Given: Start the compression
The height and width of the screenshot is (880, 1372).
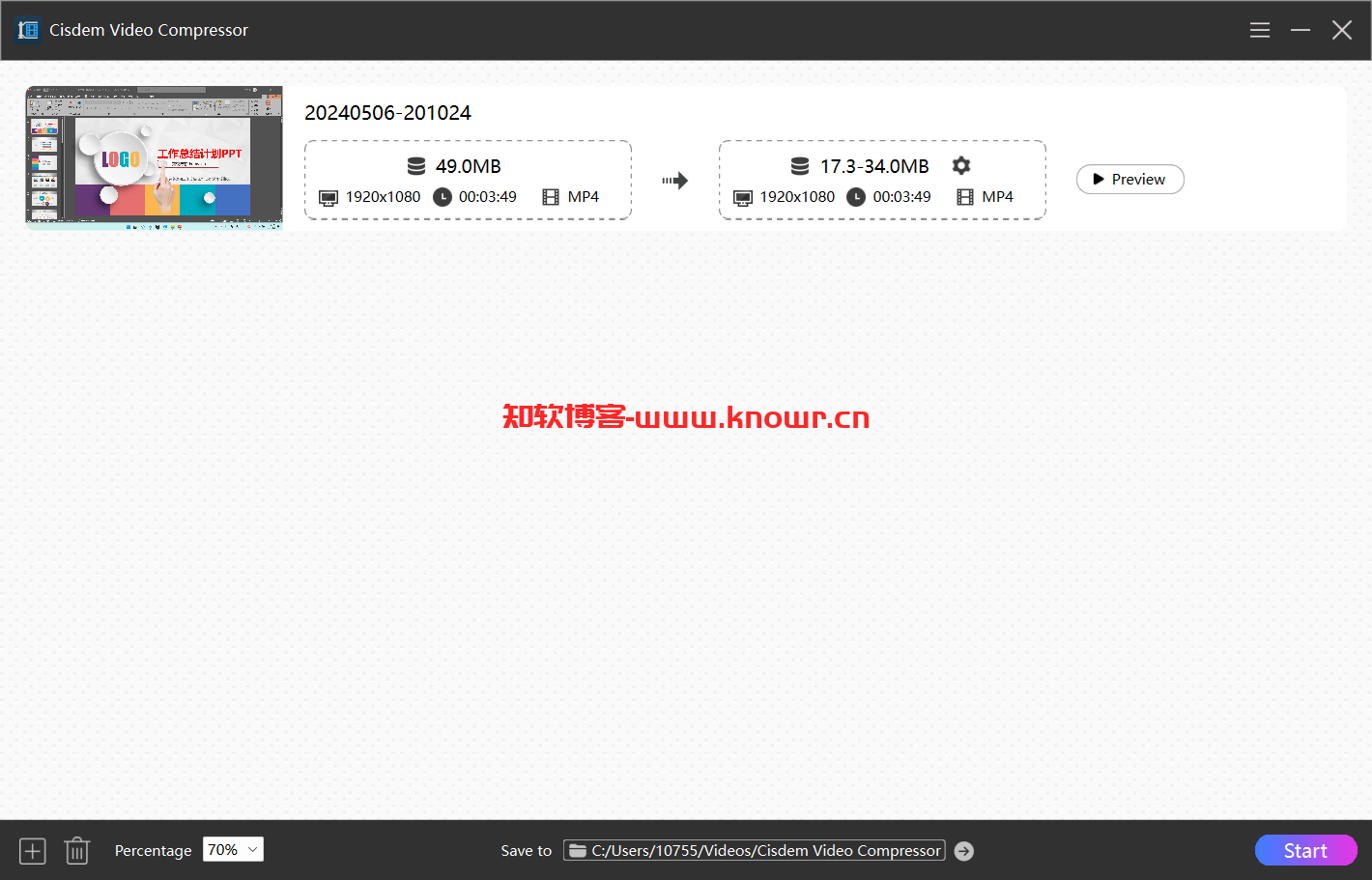Looking at the screenshot, I should 1305,850.
